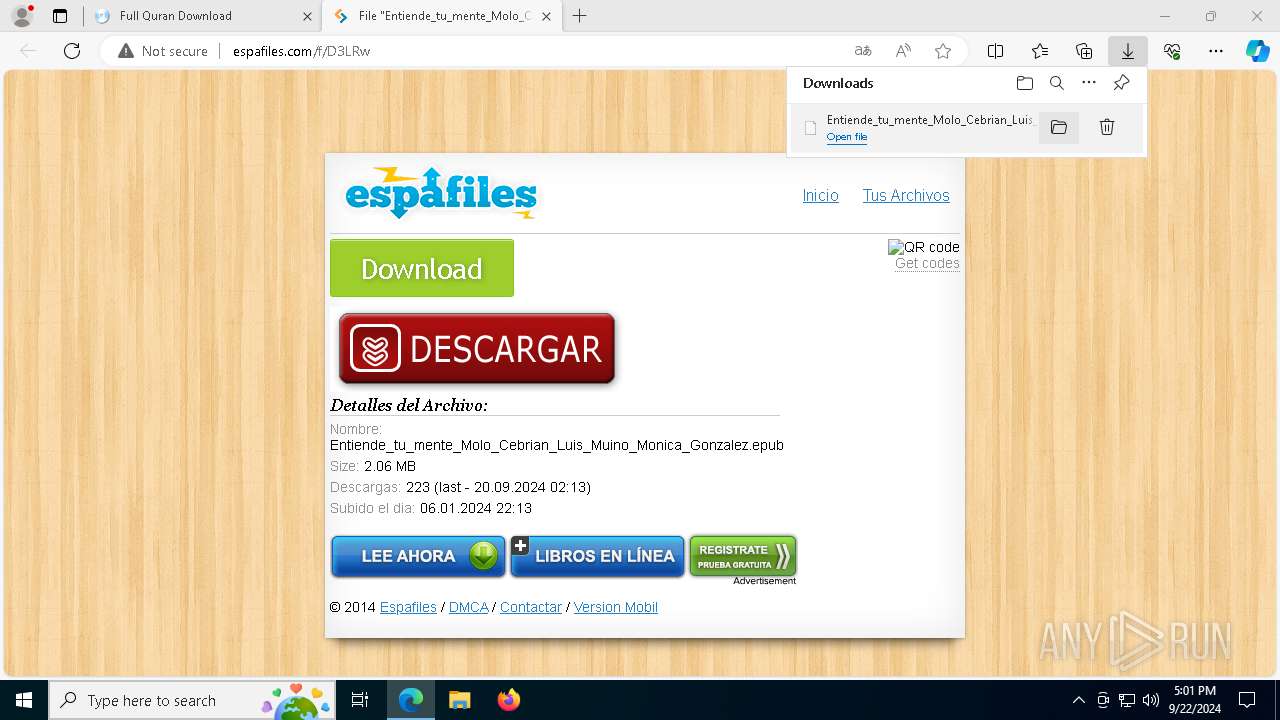
Task: Open the Edge profile icon
Action: point(22,16)
